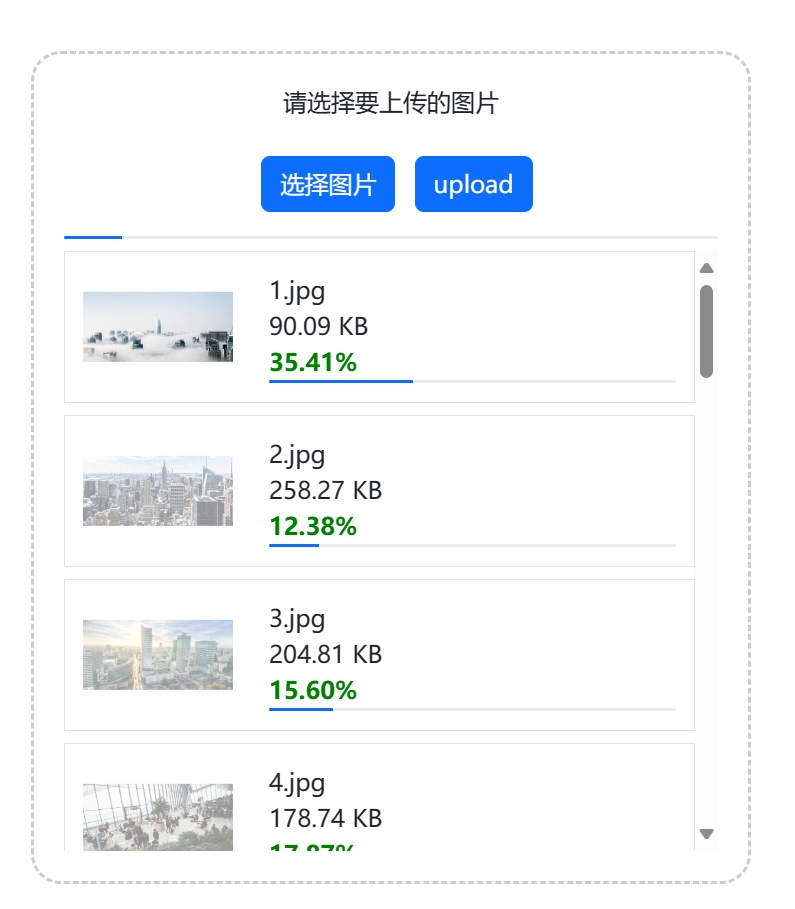Click the 204.81 KB size text

[326, 655]
